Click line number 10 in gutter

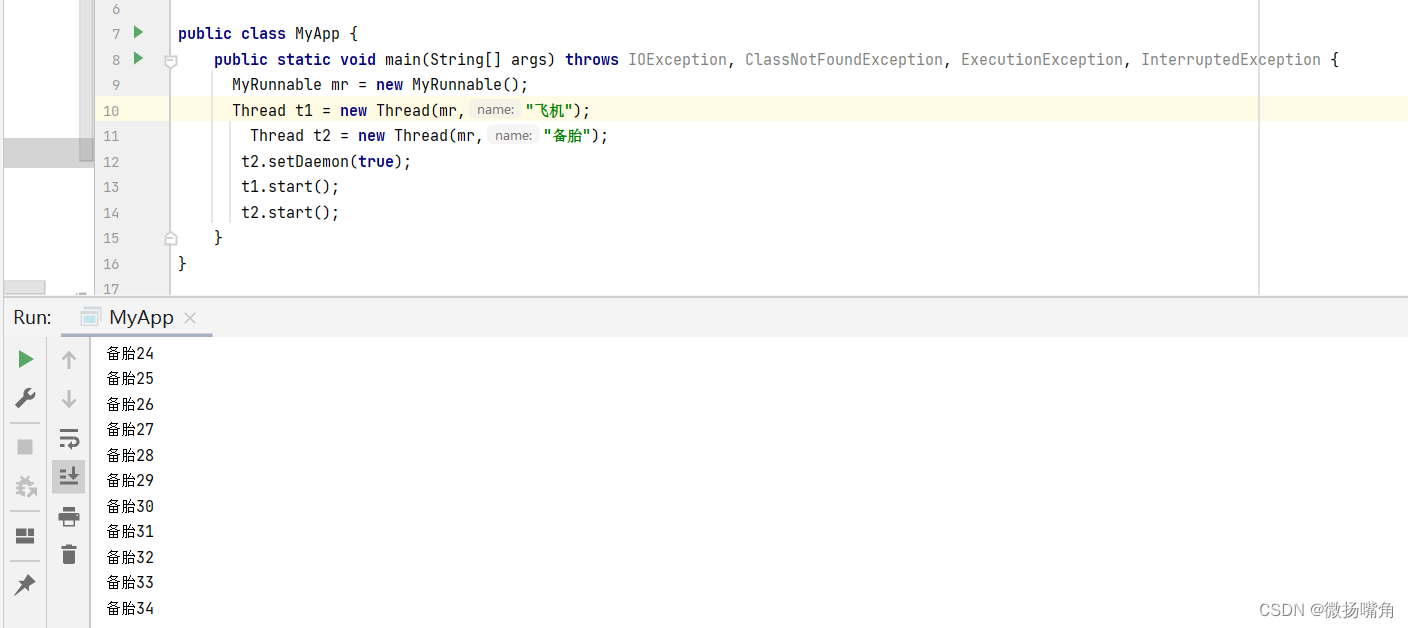(x=111, y=111)
